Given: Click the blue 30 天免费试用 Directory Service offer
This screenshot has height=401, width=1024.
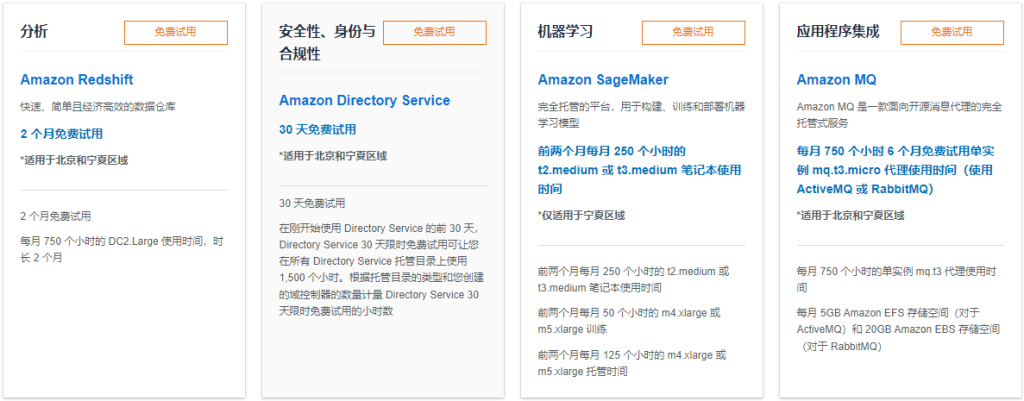Looking at the screenshot, I should [317, 130].
